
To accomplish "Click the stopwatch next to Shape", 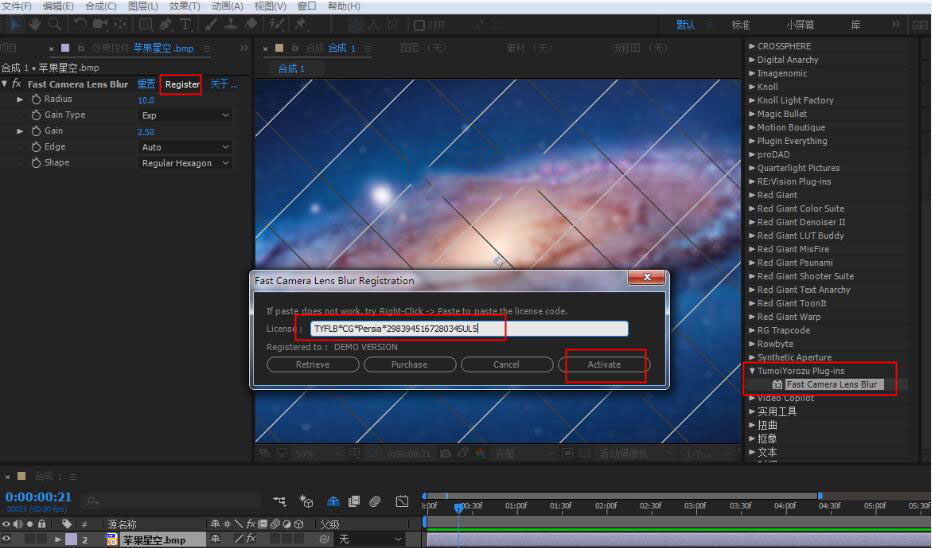I will pyautogui.click(x=36, y=163).
